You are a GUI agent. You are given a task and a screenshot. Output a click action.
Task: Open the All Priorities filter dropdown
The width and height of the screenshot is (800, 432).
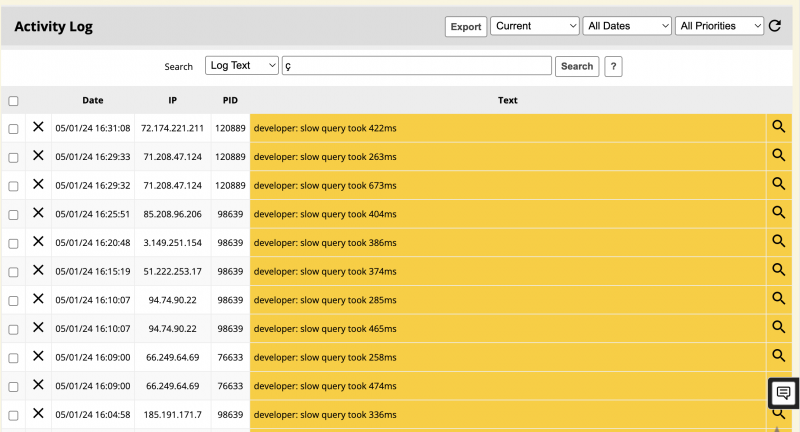click(x=720, y=26)
